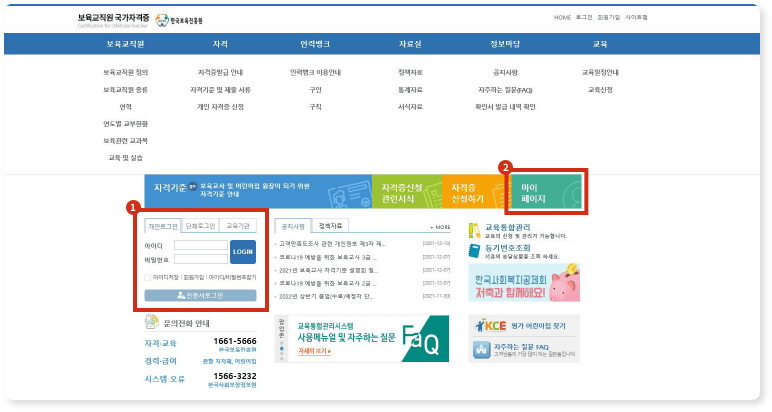Click 회원가입 in the top utility links

click(609, 17)
